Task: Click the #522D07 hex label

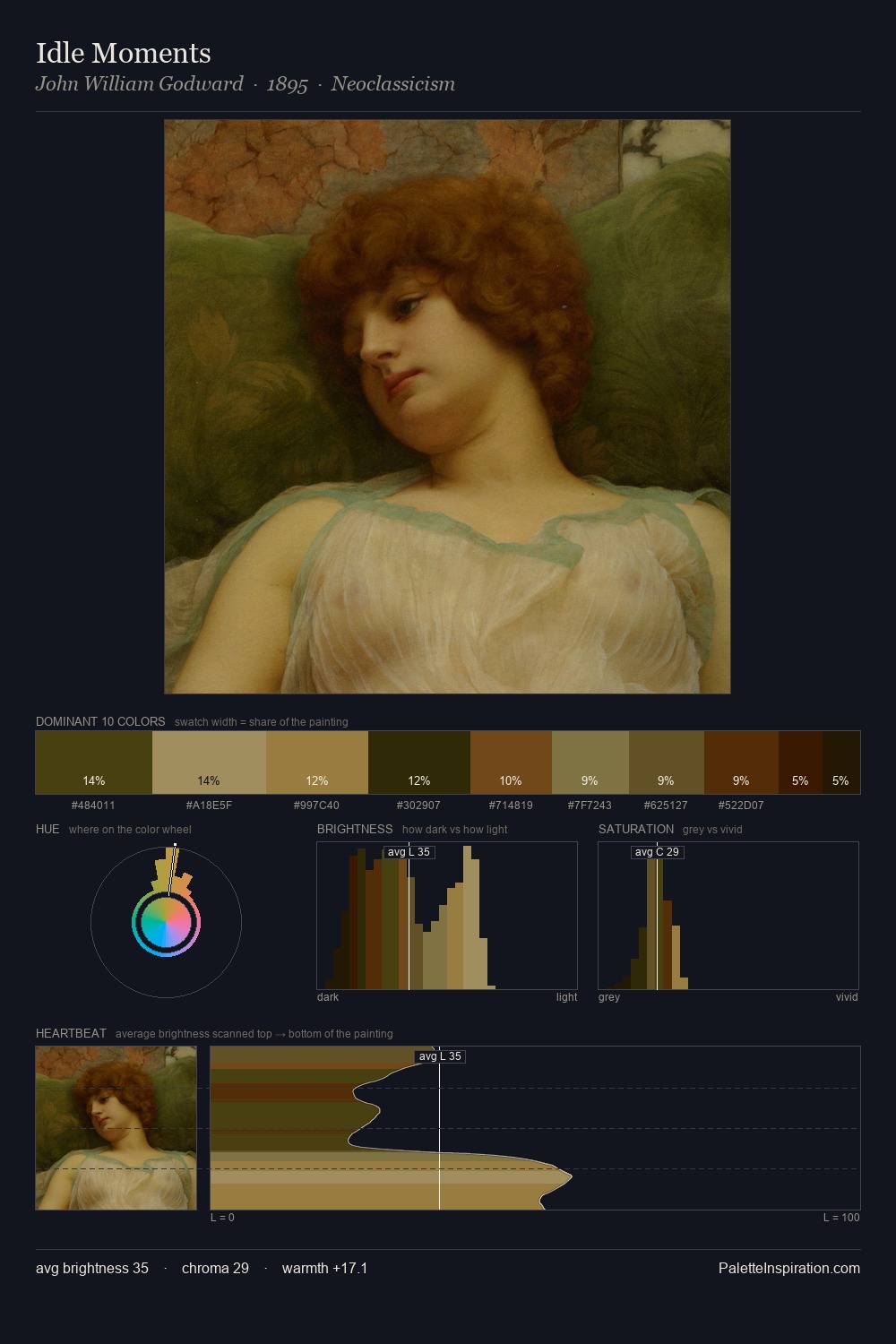Action: [x=741, y=806]
